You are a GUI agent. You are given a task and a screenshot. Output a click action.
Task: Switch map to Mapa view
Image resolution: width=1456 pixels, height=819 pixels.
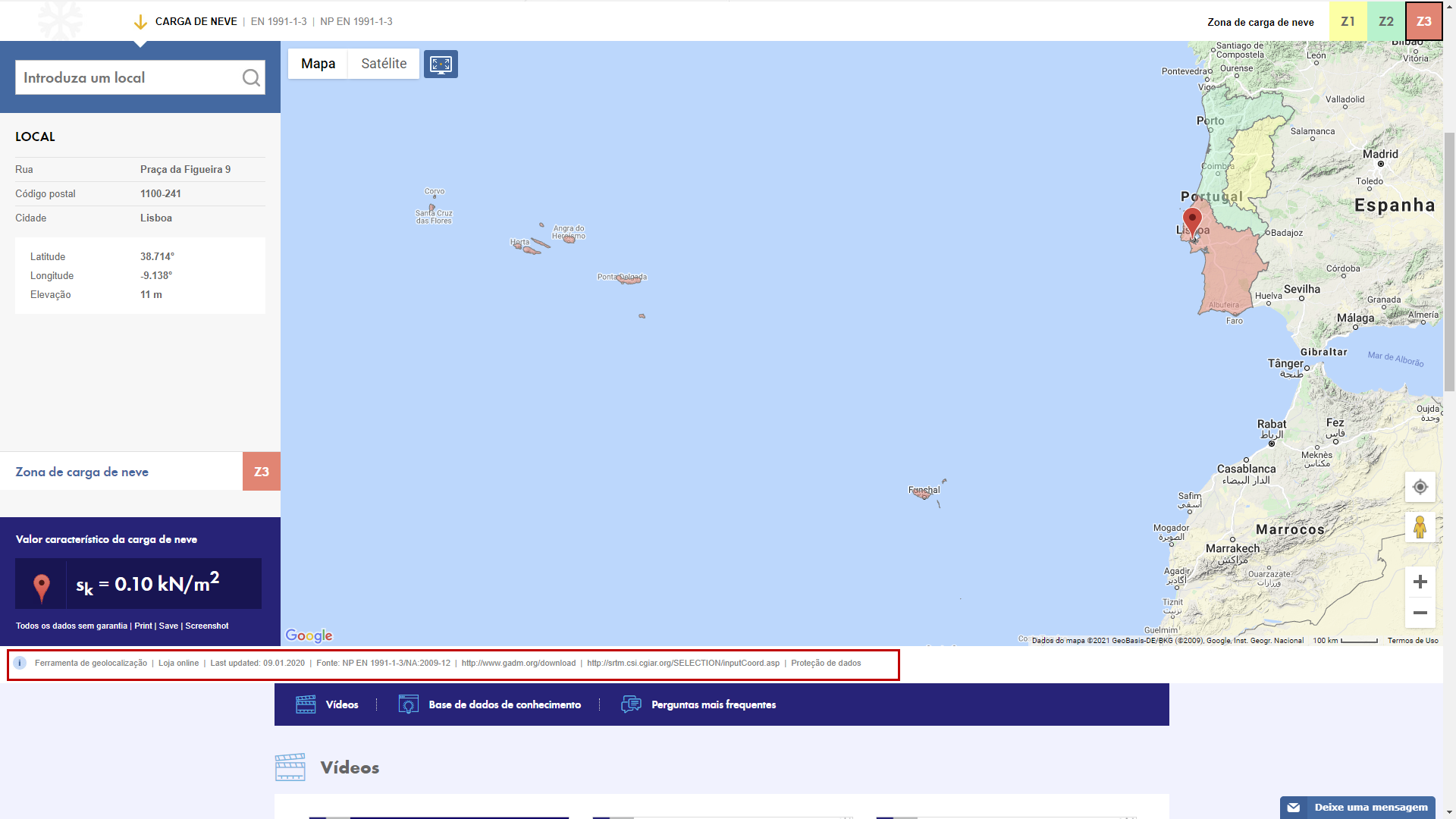point(318,64)
